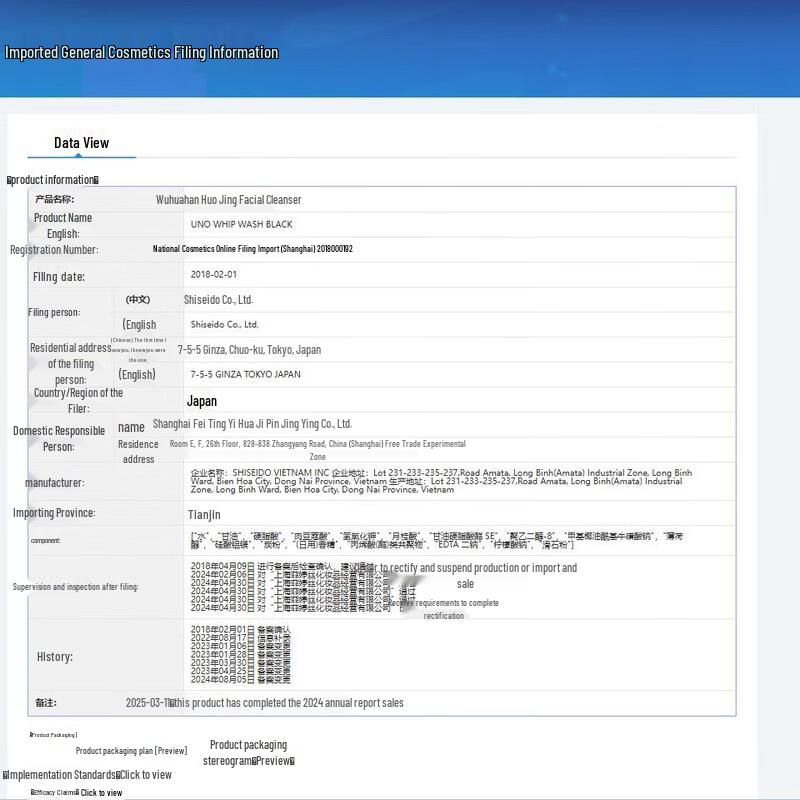Switch to the Data View tab
The width and height of the screenshot is (800, 800).
pyautogui.click(x=81, y=143)
